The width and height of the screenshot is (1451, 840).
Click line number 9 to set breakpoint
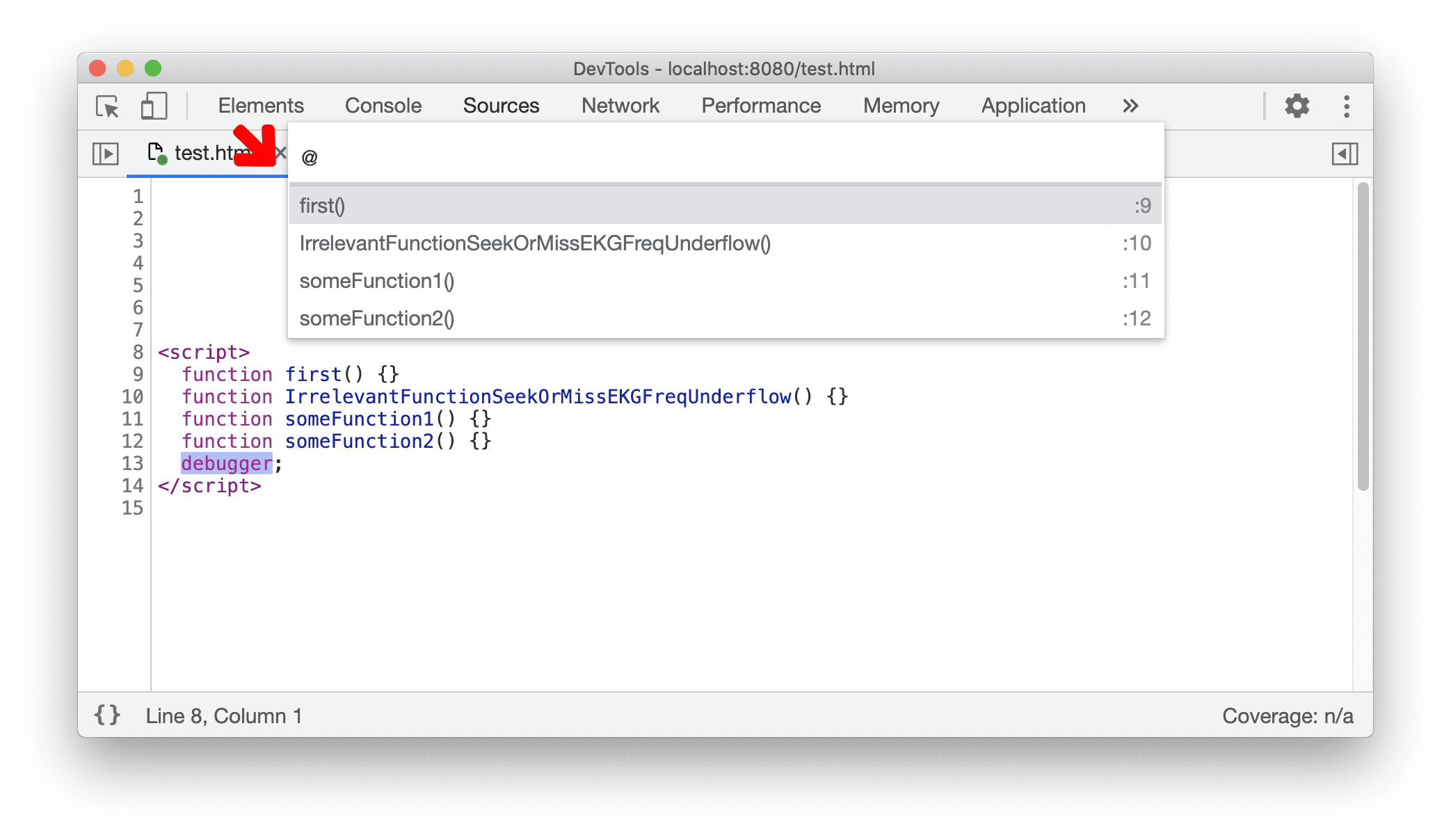tap(136, 373)
